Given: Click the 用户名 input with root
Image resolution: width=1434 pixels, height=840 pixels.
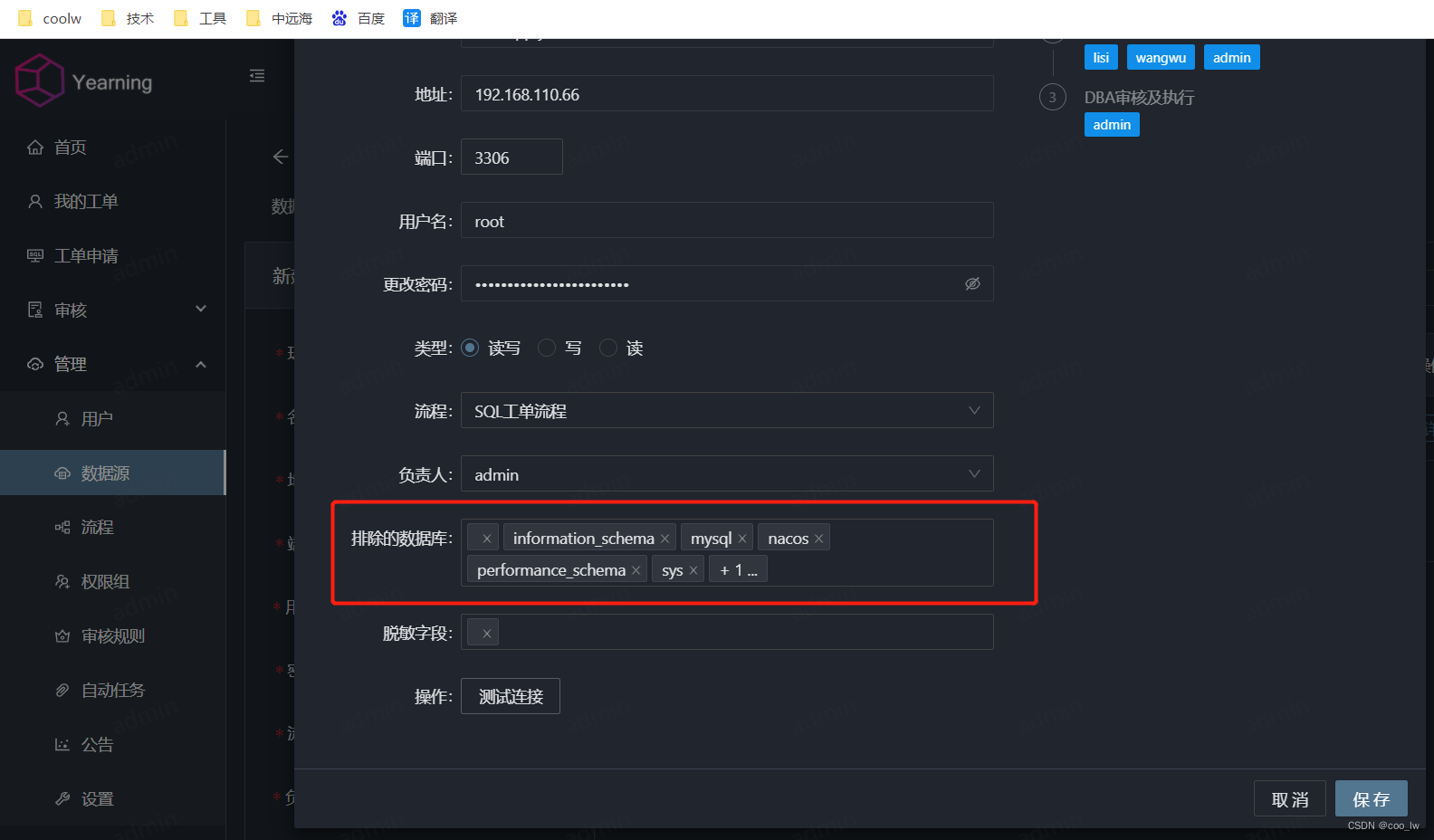Looking at the screenshot, I should 727,221.
